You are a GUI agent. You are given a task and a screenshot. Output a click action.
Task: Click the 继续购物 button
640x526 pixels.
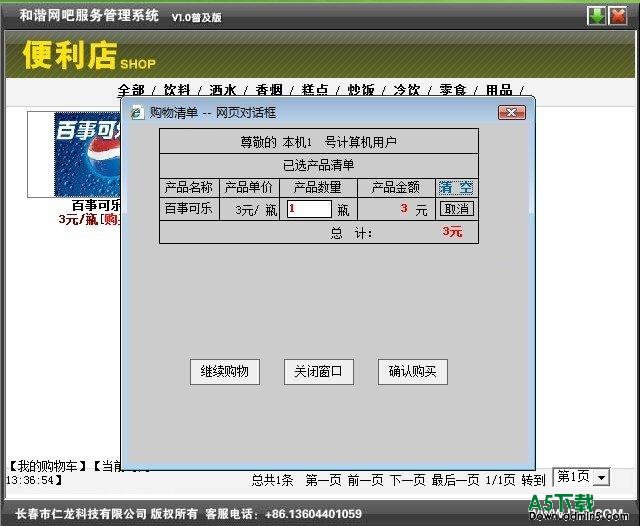coord(224,372)
